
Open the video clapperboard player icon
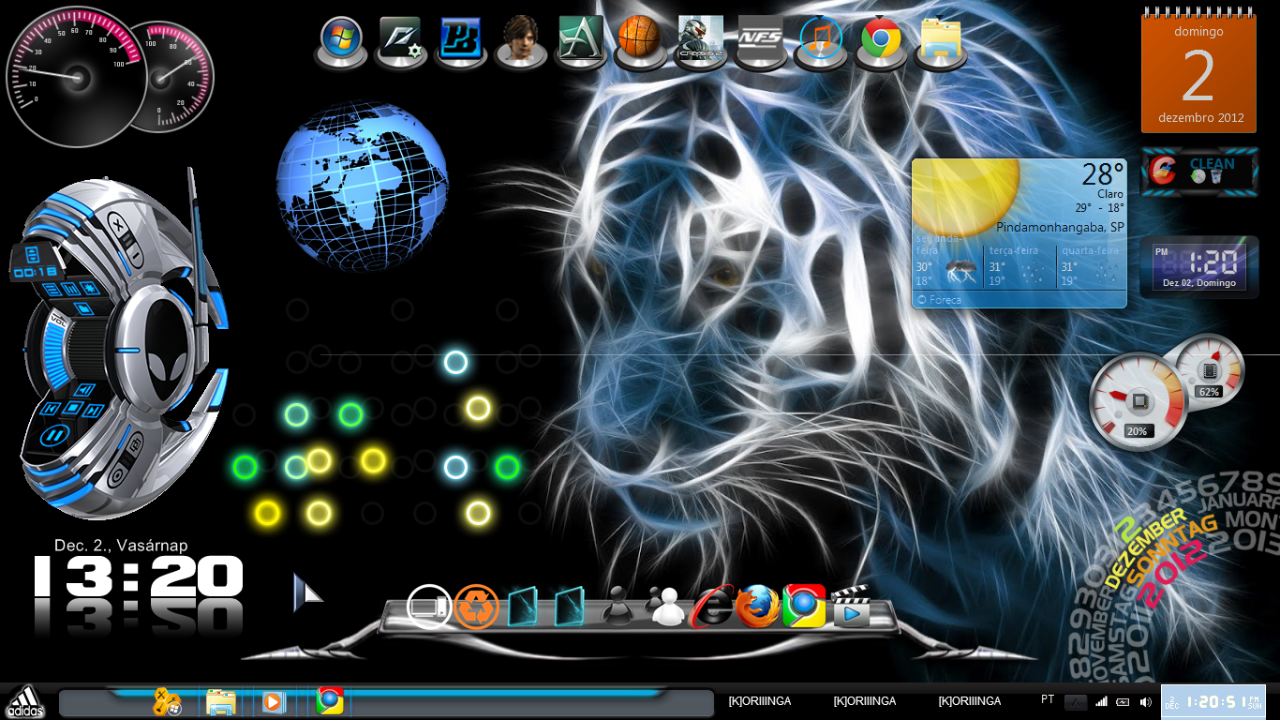click(850, 606)
